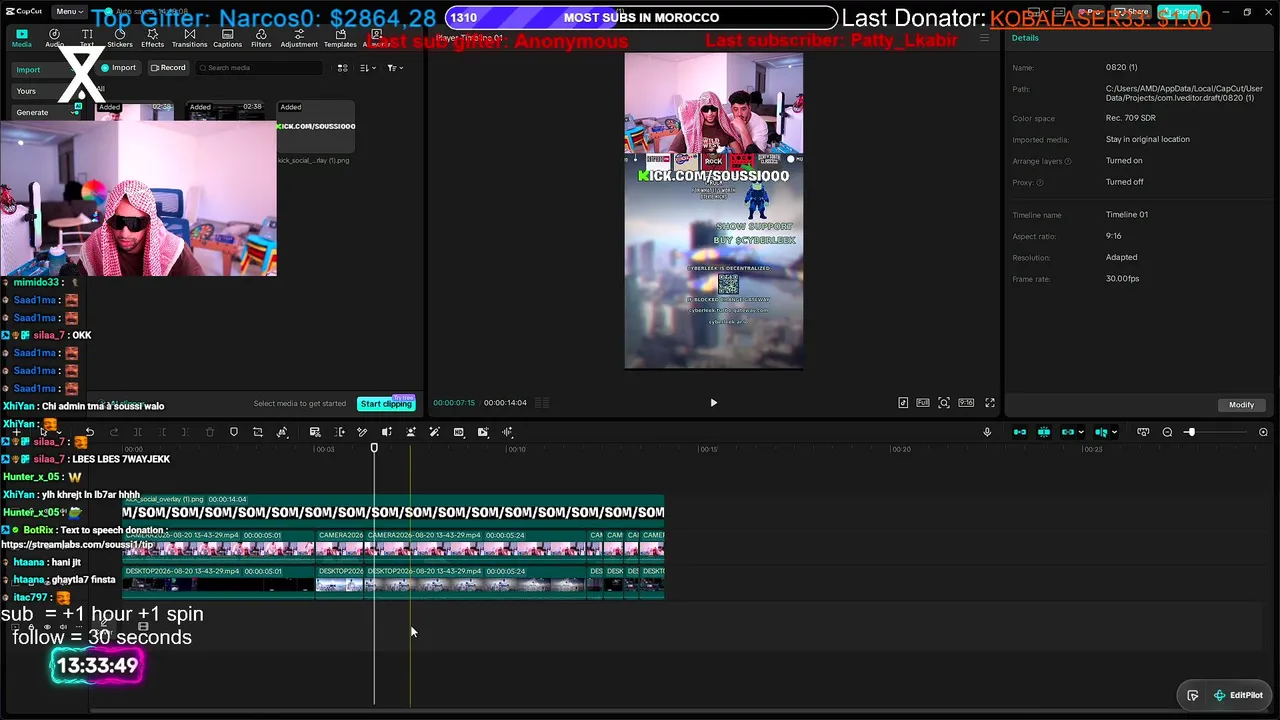Switch to the Audio tab

[x=54, y=38]
